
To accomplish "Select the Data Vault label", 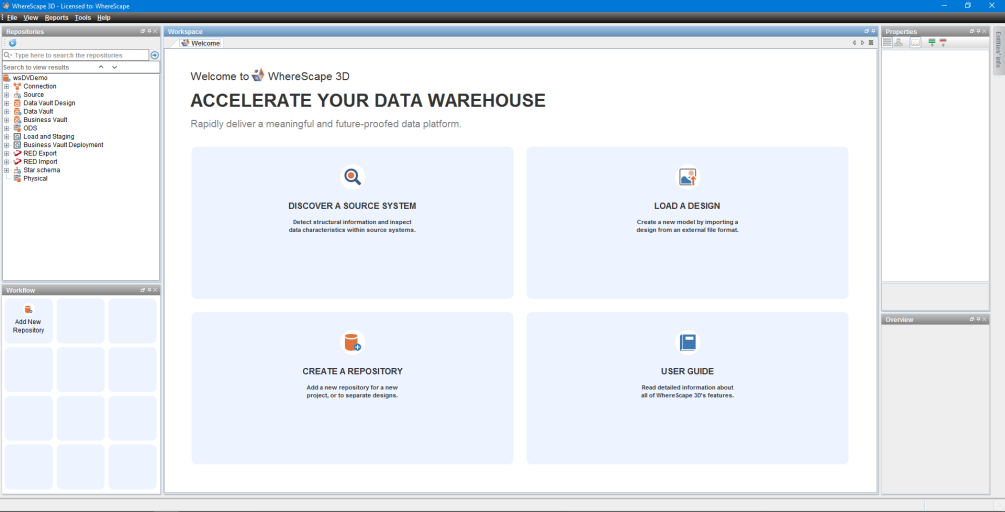I will [x=38, y=111].
